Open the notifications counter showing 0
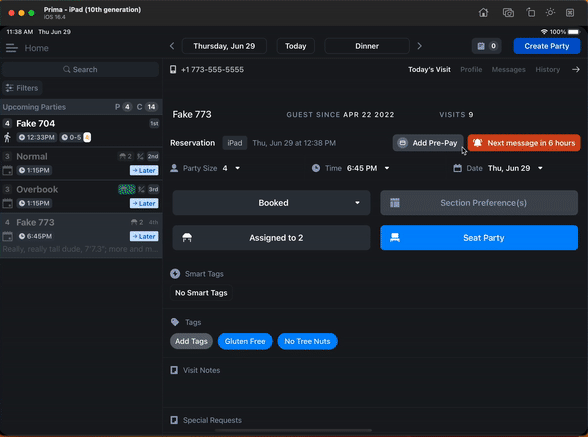 pyautogui.click(x=487, y=46)
